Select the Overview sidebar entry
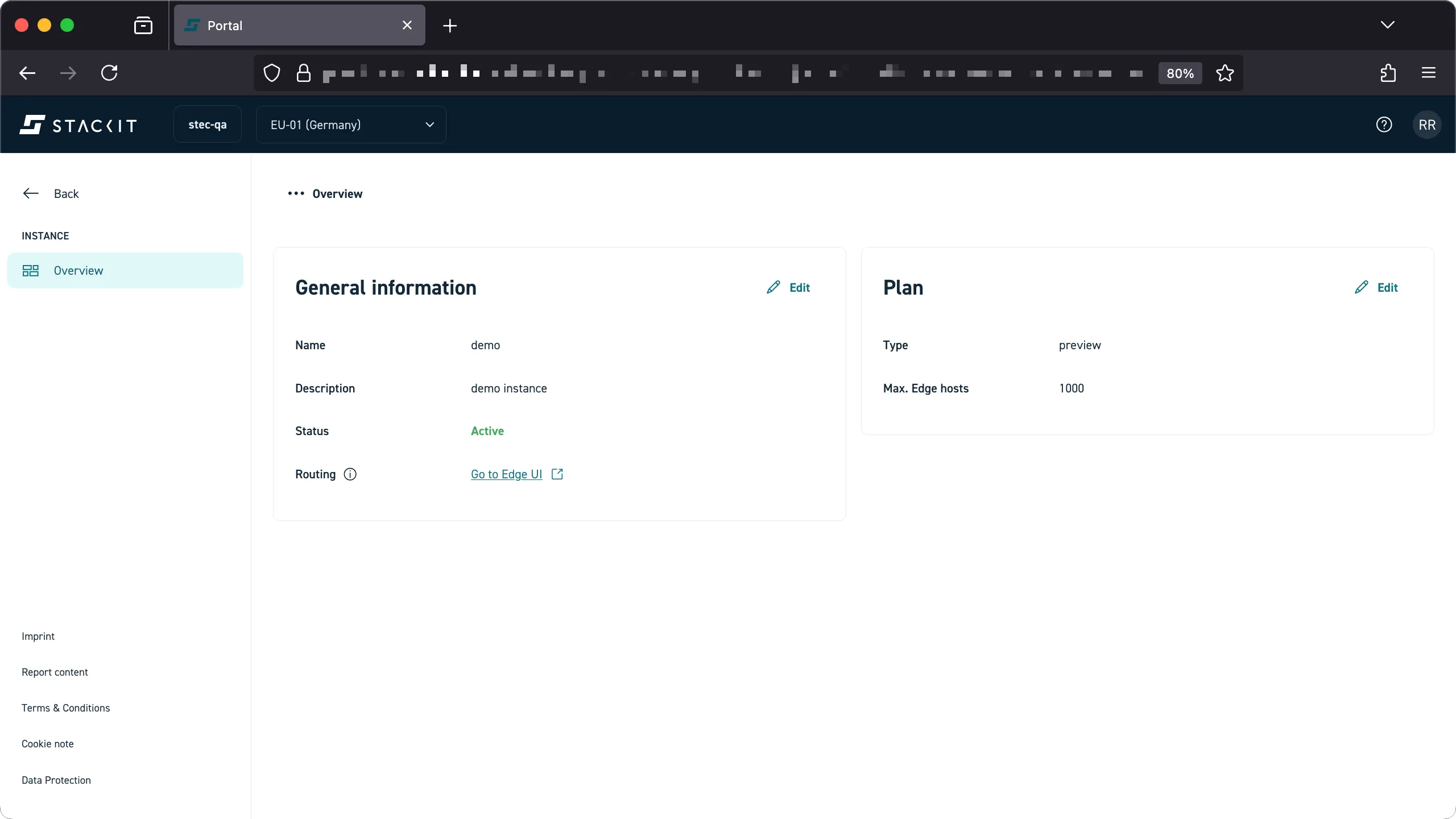1456x819 pixels. (x=79, y=270)
